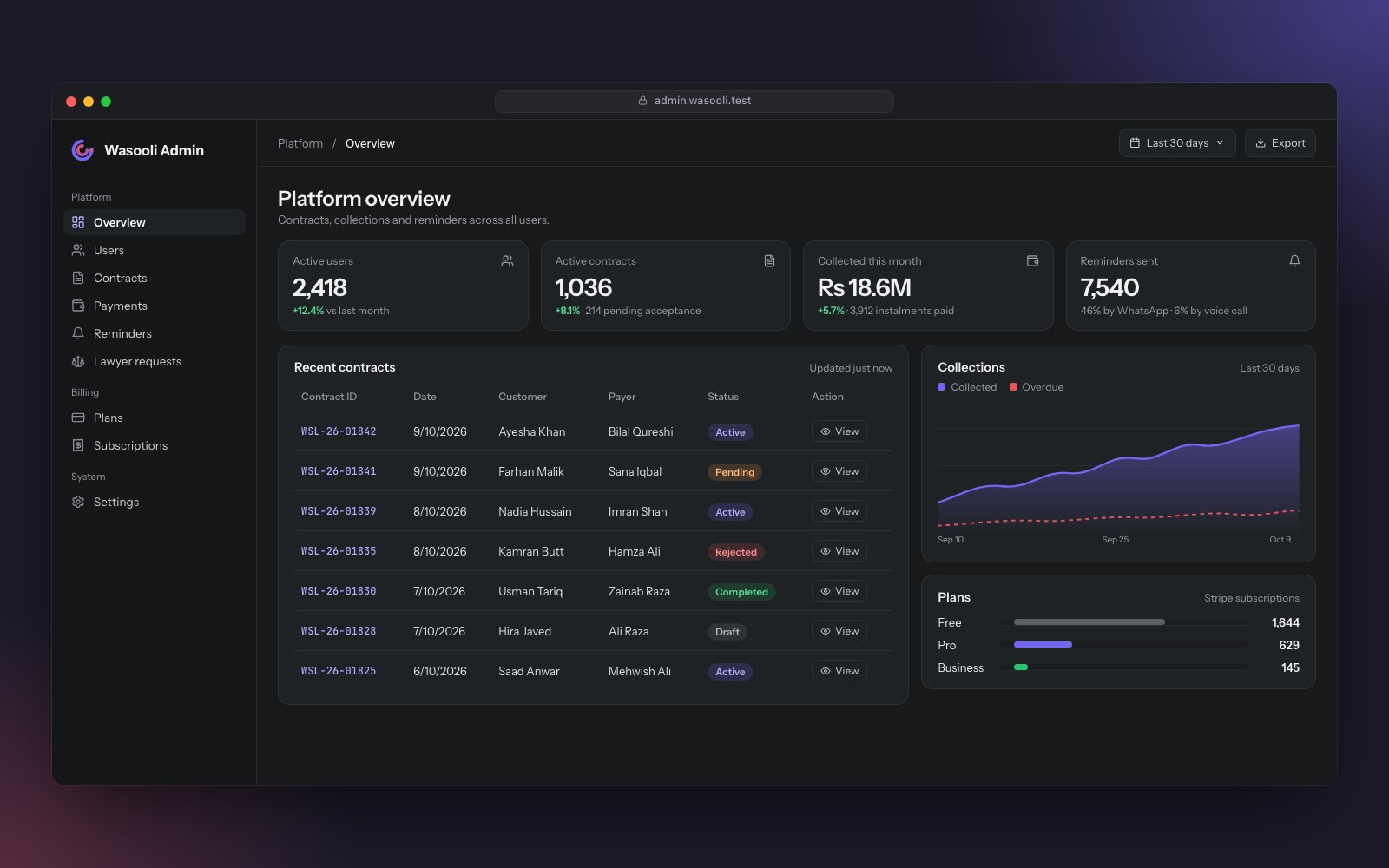View contract WSL-26-01825
Image resolution: width=1389 pixels, height=868 pixels.
[839, 671]
